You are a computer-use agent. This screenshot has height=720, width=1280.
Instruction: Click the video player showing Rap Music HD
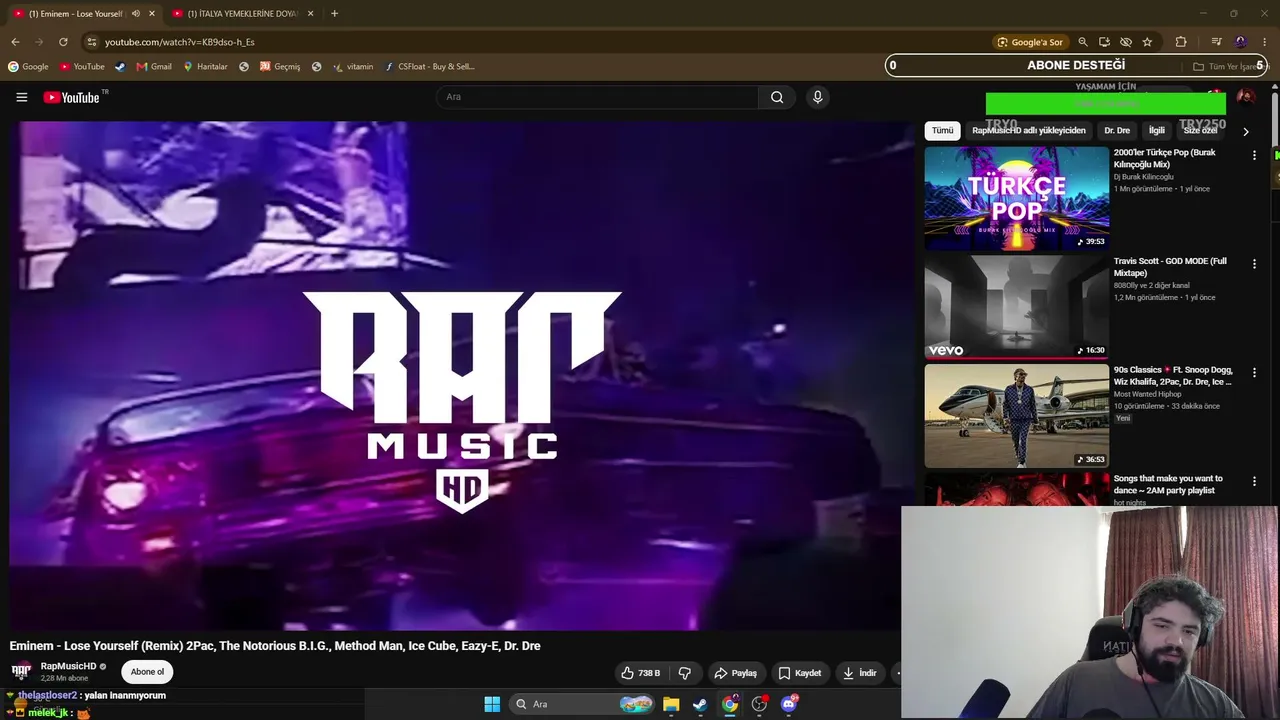461,376
